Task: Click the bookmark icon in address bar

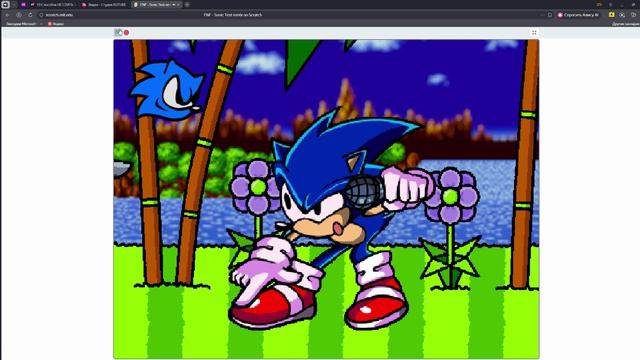Action: pos(550,15)
